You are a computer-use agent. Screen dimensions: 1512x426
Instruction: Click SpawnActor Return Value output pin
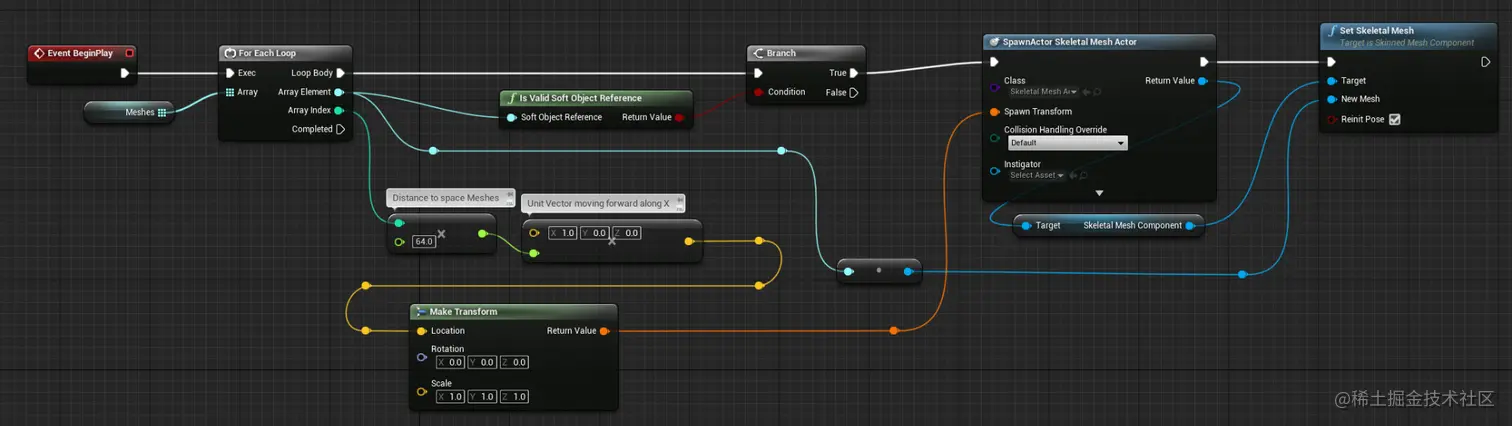point(1202,81)
